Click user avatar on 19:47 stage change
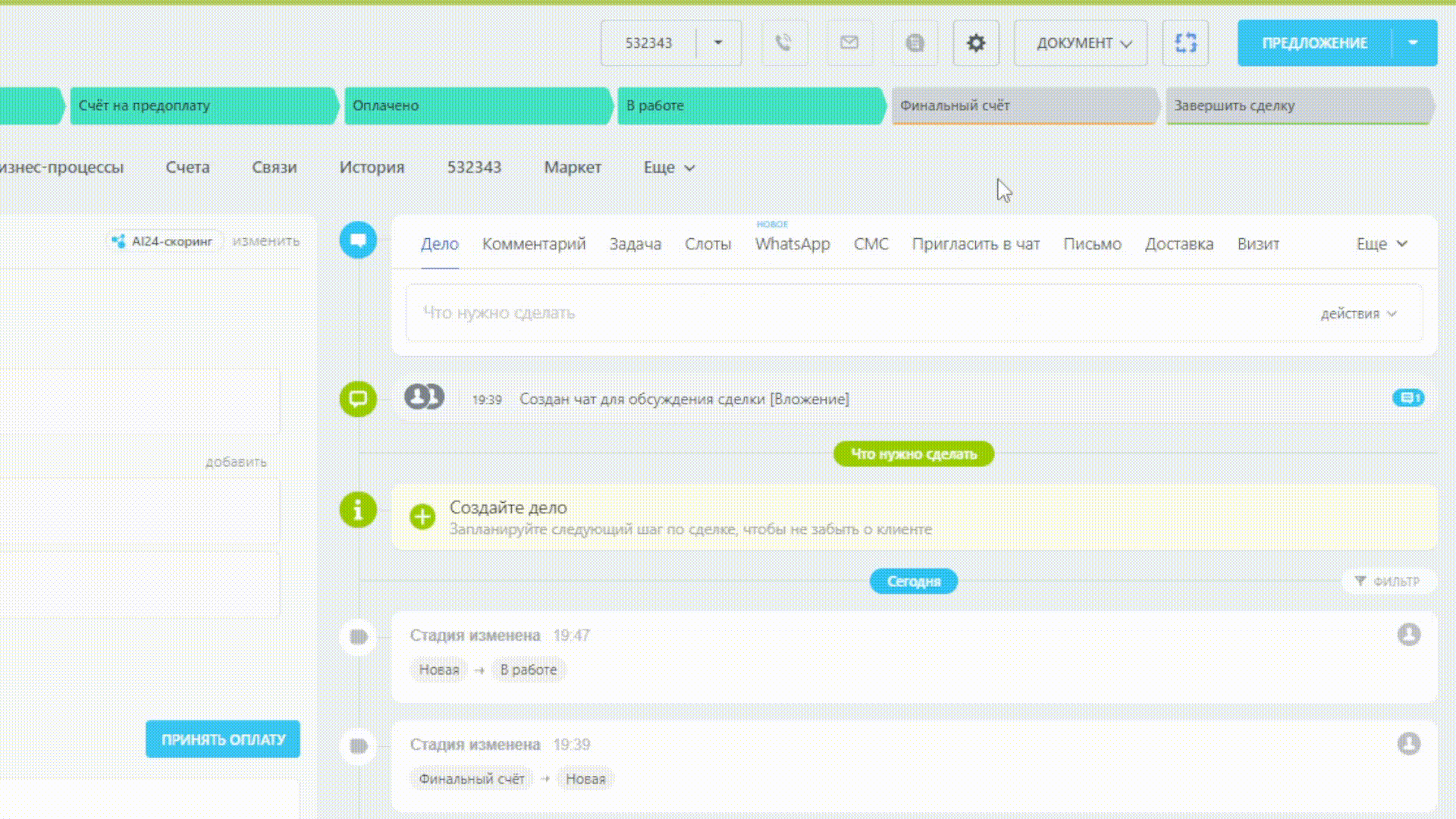 [1408, 635]
